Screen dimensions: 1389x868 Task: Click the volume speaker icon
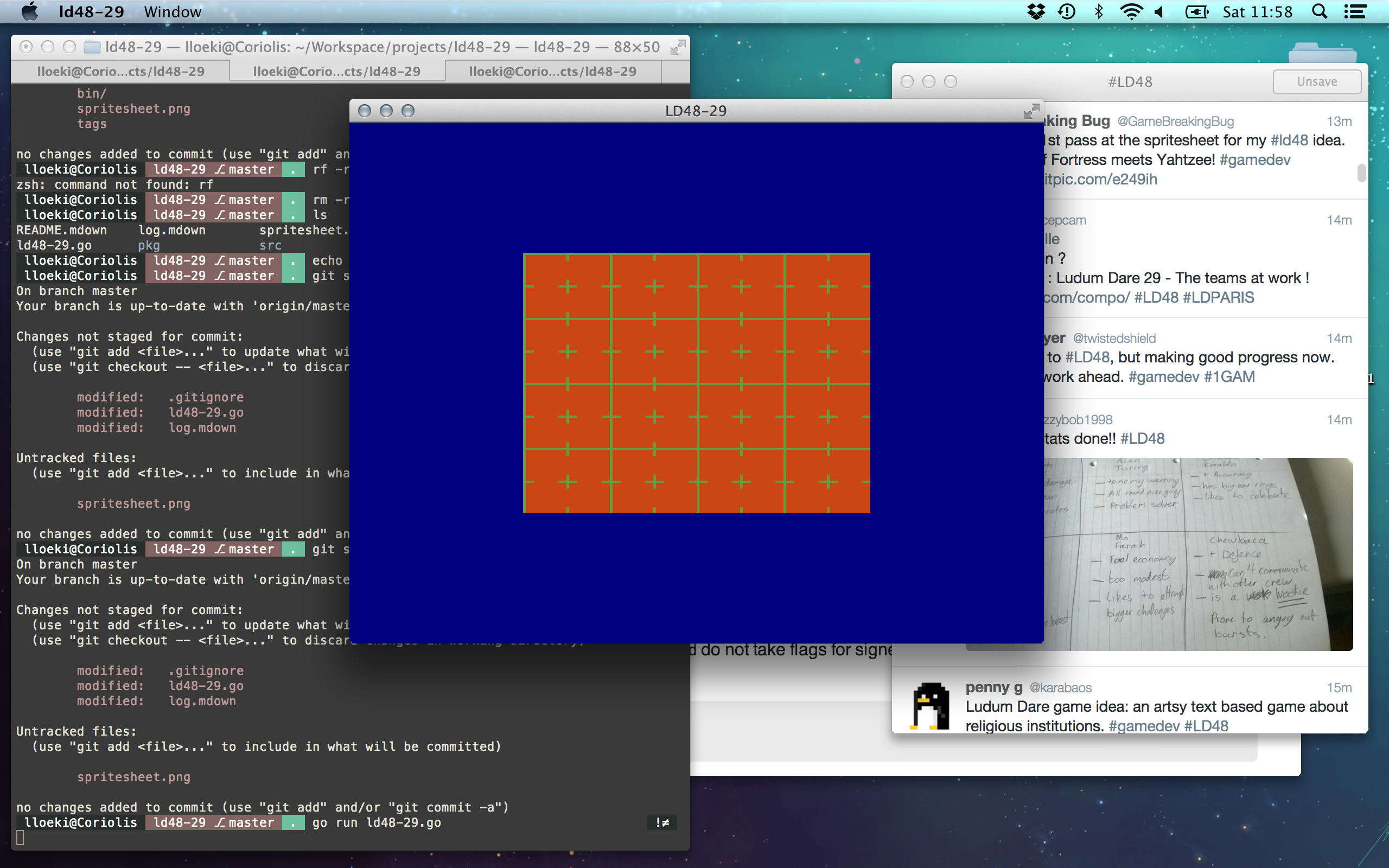click(1160, 12)
